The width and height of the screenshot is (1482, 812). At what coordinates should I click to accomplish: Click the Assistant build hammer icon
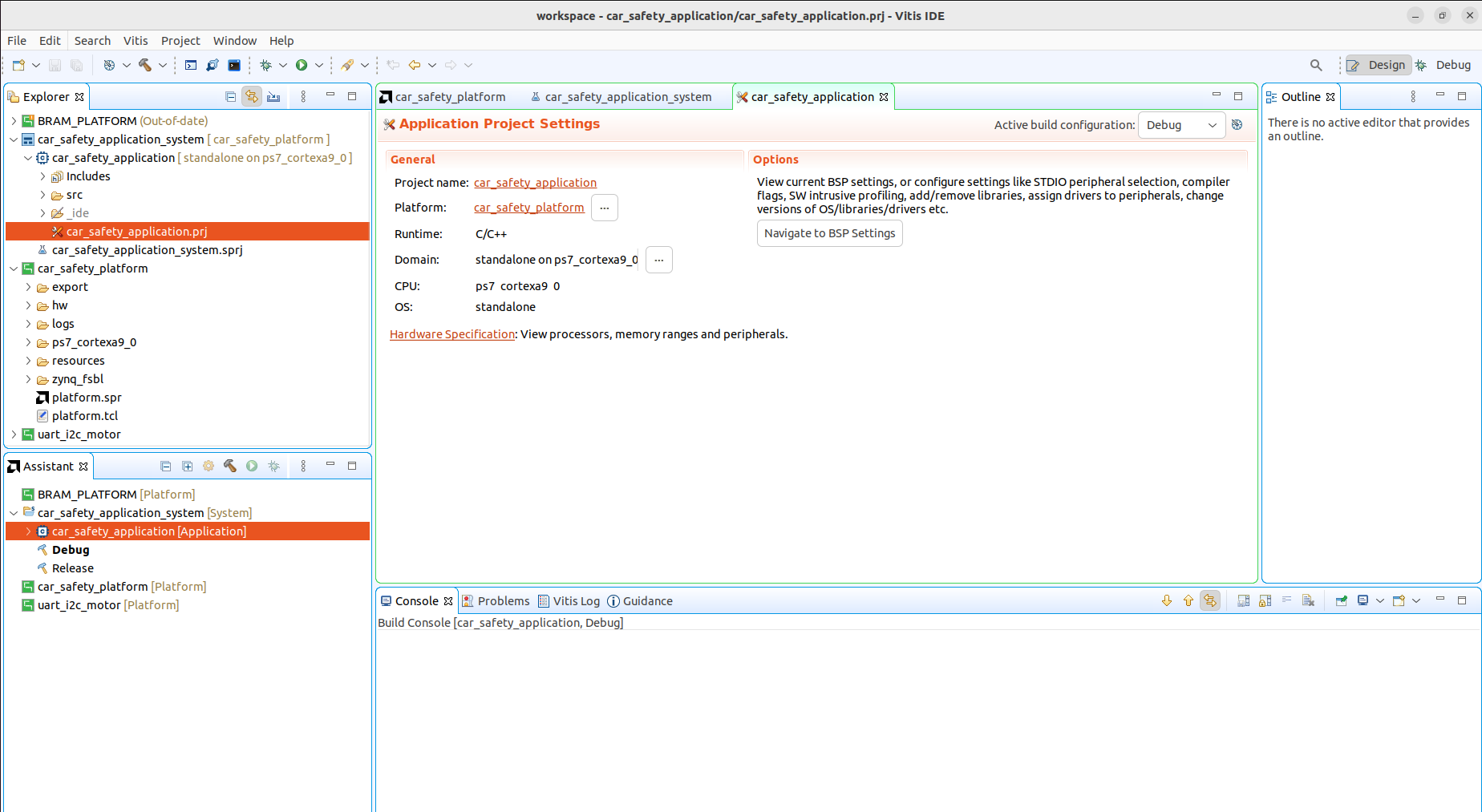[230, 466]
